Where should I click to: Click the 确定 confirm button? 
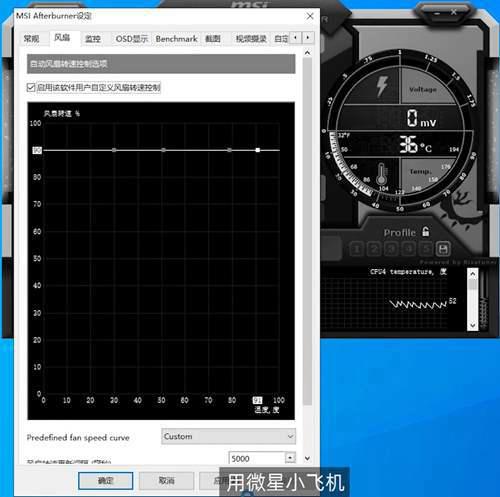106,480
